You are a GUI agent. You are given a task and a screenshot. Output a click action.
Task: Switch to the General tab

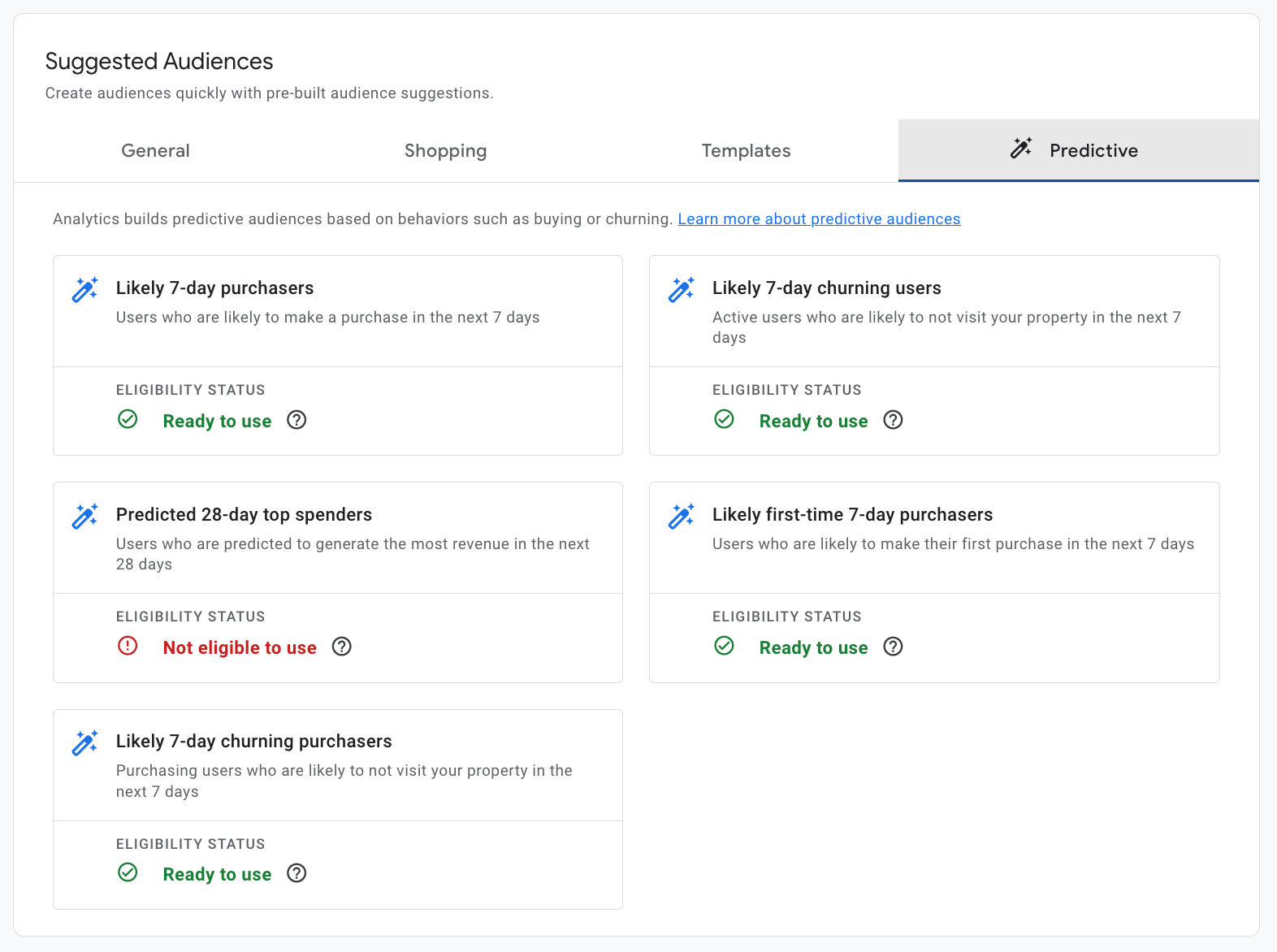tap(155, 151)
